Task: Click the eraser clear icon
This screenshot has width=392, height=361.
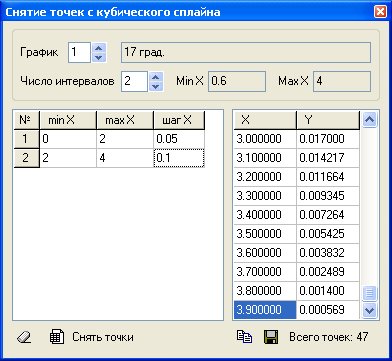Action: (x=24, y=338)
